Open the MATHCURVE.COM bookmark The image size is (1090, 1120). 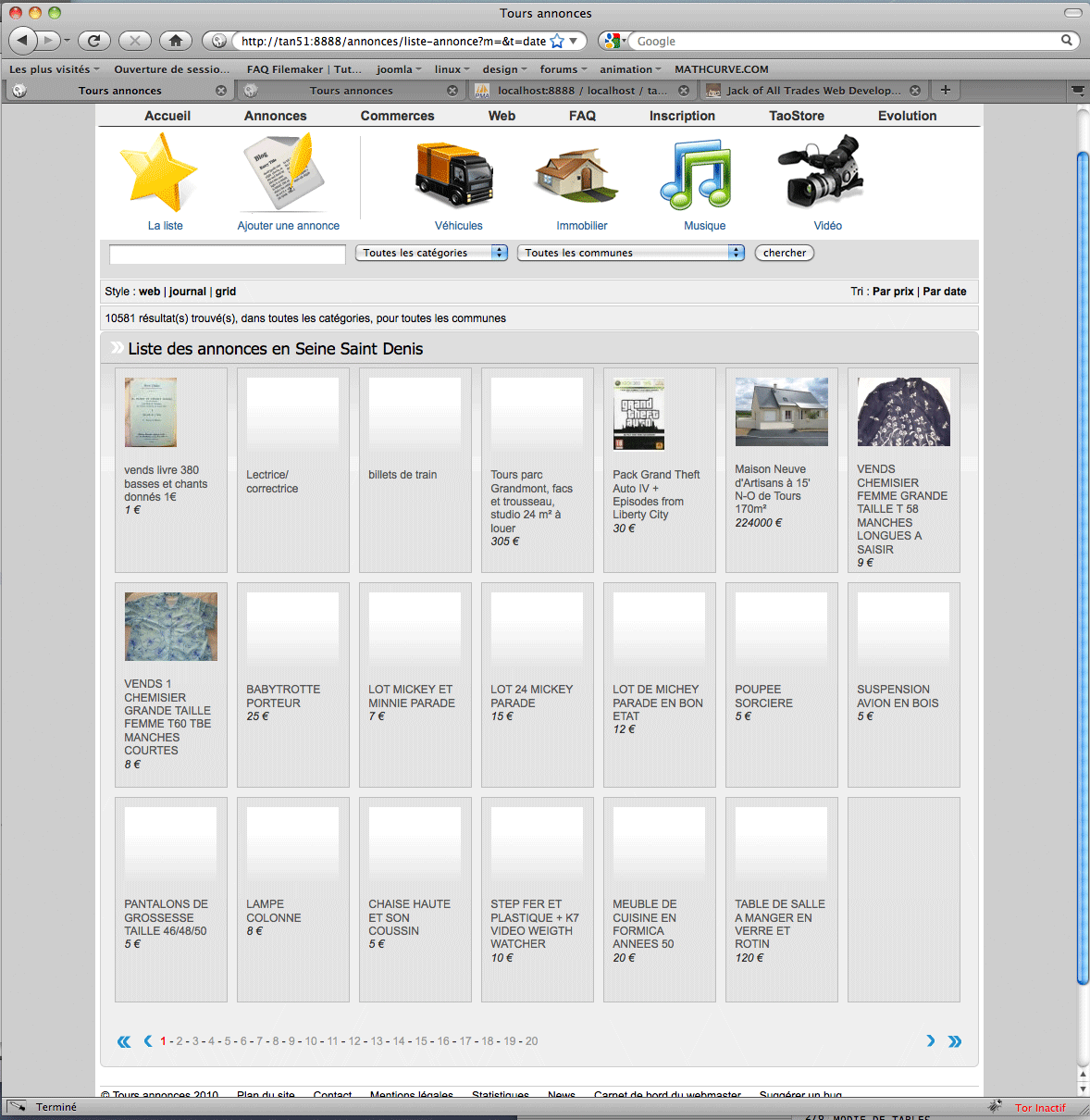click(x=722, y=69)
